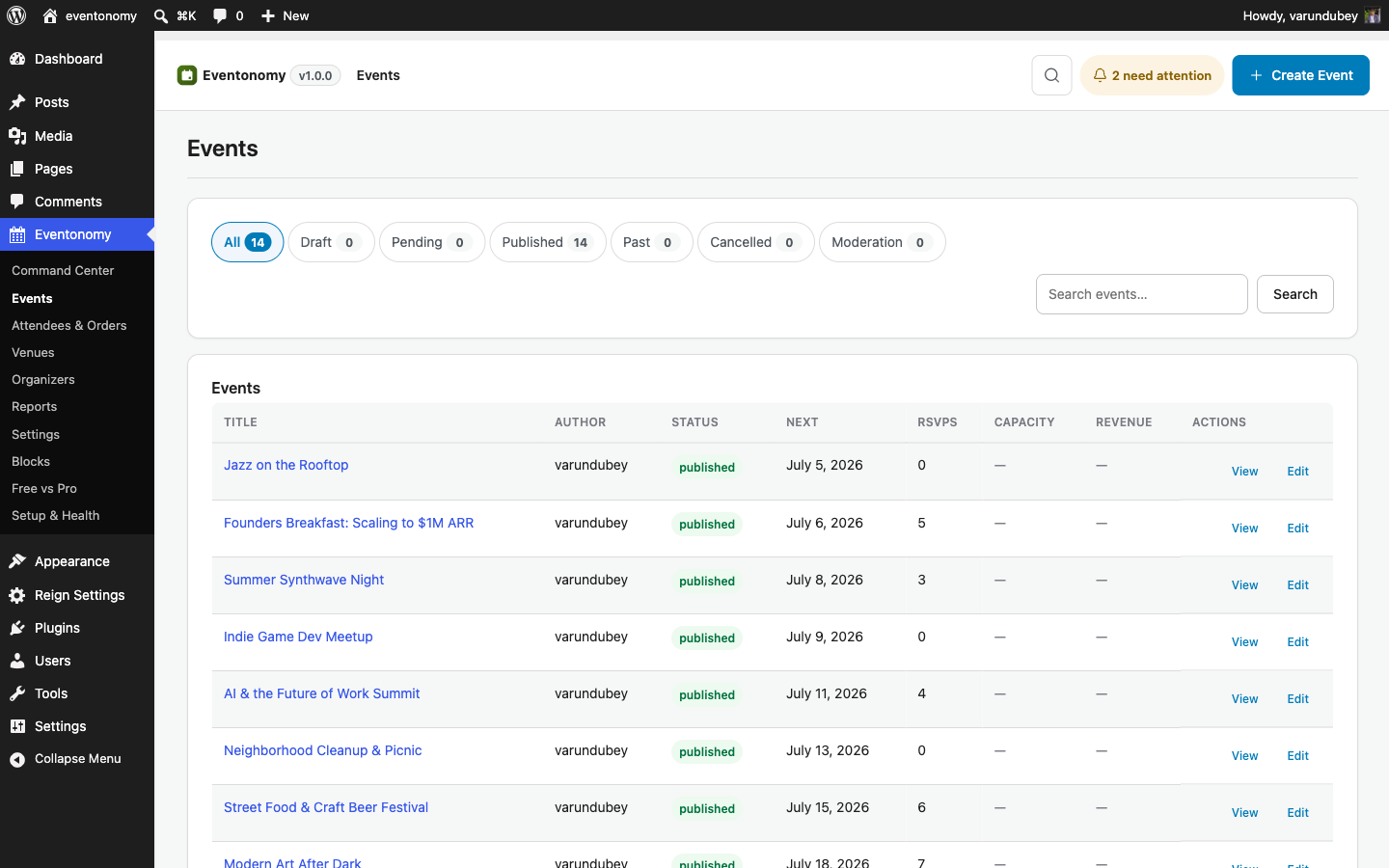This screenshot has width=1389, height=868.
Task: Edit the Founders Breakfast event
Action: (x=1297, y=529)
